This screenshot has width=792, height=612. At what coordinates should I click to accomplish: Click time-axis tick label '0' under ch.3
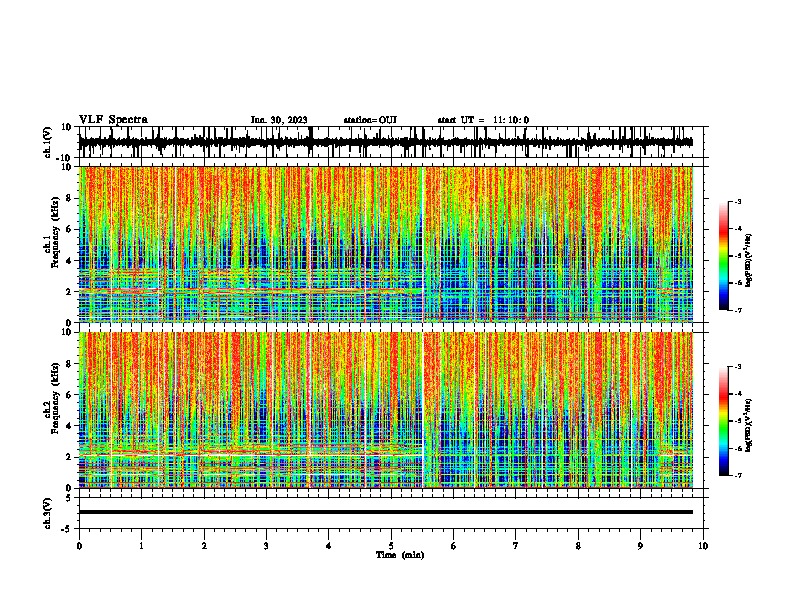point(79,546)
